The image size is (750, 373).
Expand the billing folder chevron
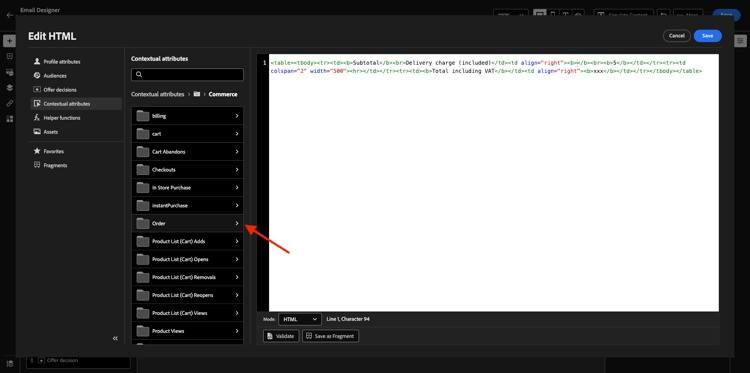(237, 116)
